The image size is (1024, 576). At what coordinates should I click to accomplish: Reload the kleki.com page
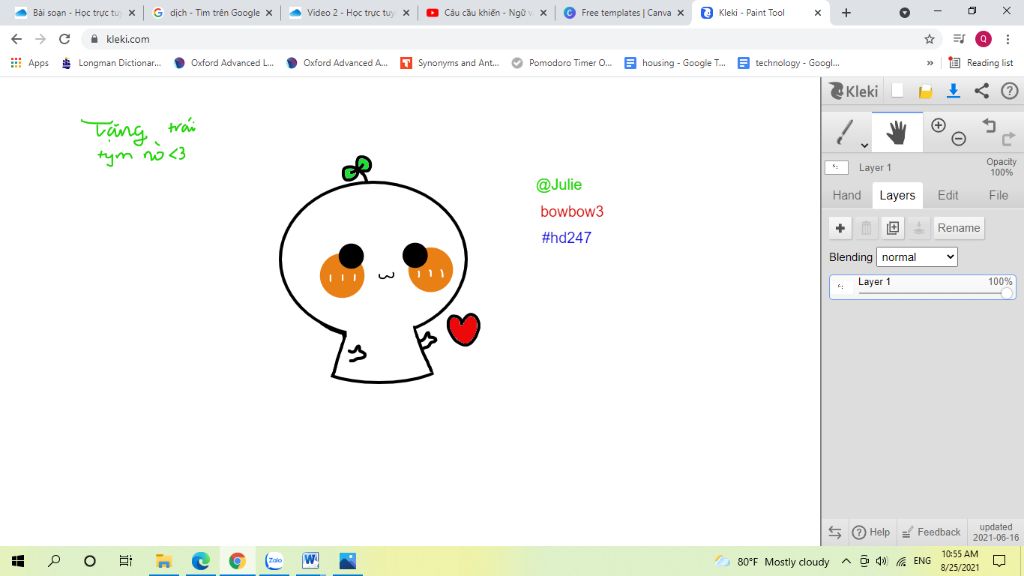[x=64, y=39]
